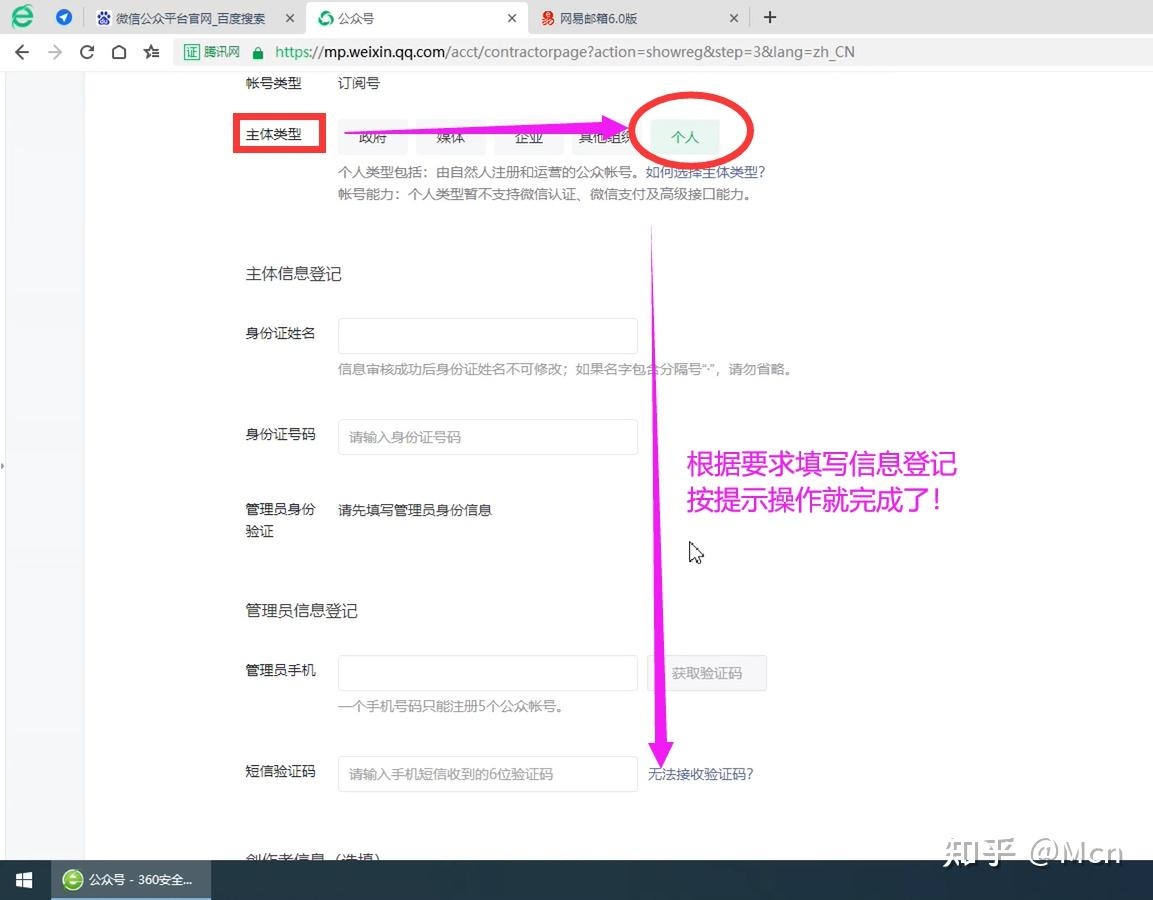Click the blue Telegram icon beside the logo
The image size is (1153, 900).
point(63,17)
